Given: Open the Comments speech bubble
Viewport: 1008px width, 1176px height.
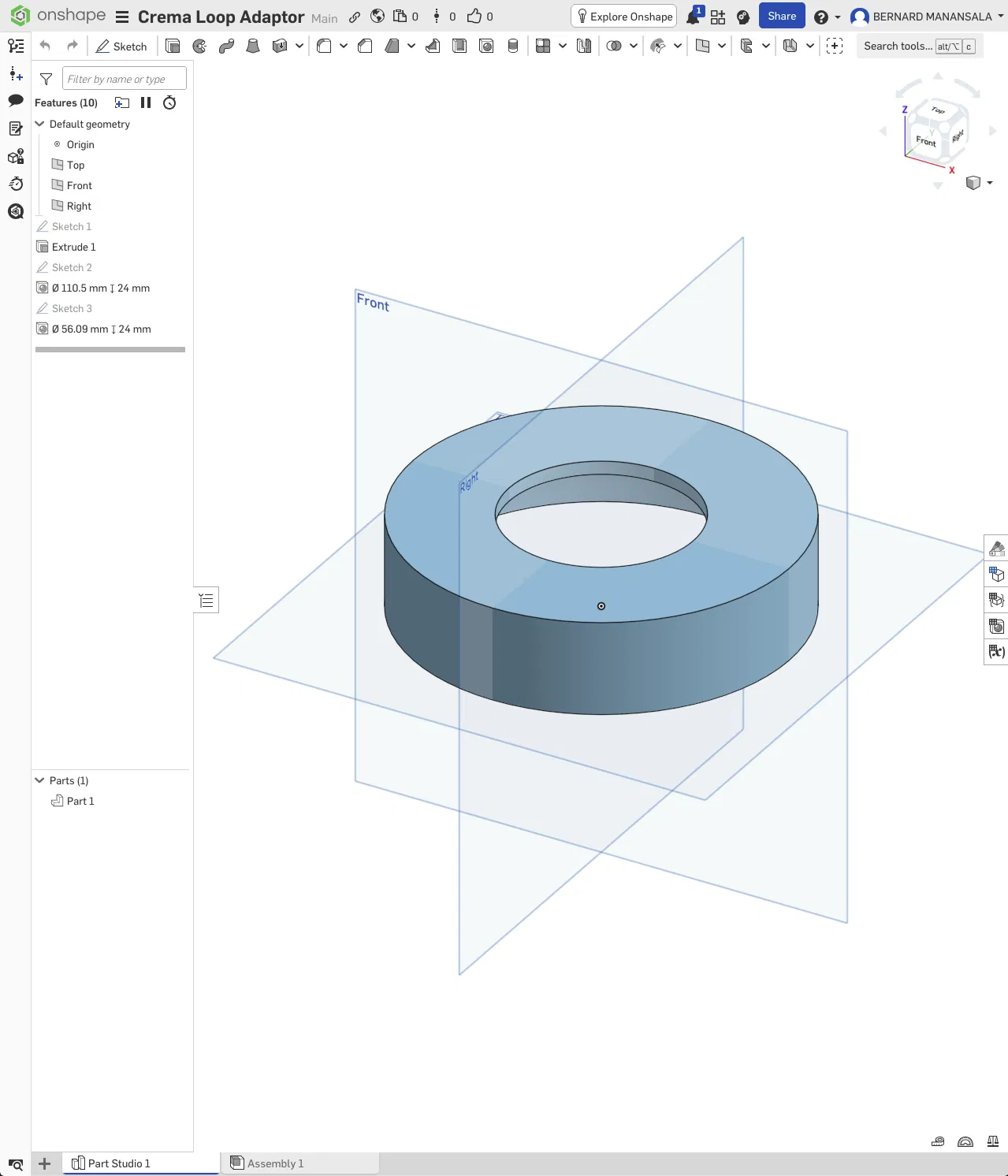Looking at the screenshot, I should [16, 100].
